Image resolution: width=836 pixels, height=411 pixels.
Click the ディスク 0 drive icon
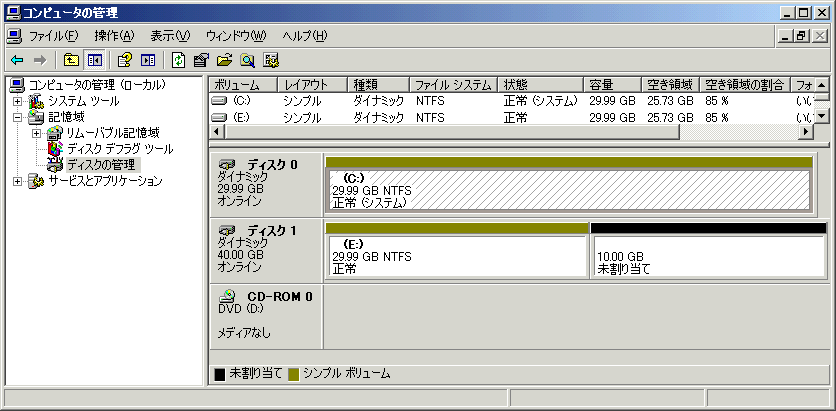tap(228, 165)
